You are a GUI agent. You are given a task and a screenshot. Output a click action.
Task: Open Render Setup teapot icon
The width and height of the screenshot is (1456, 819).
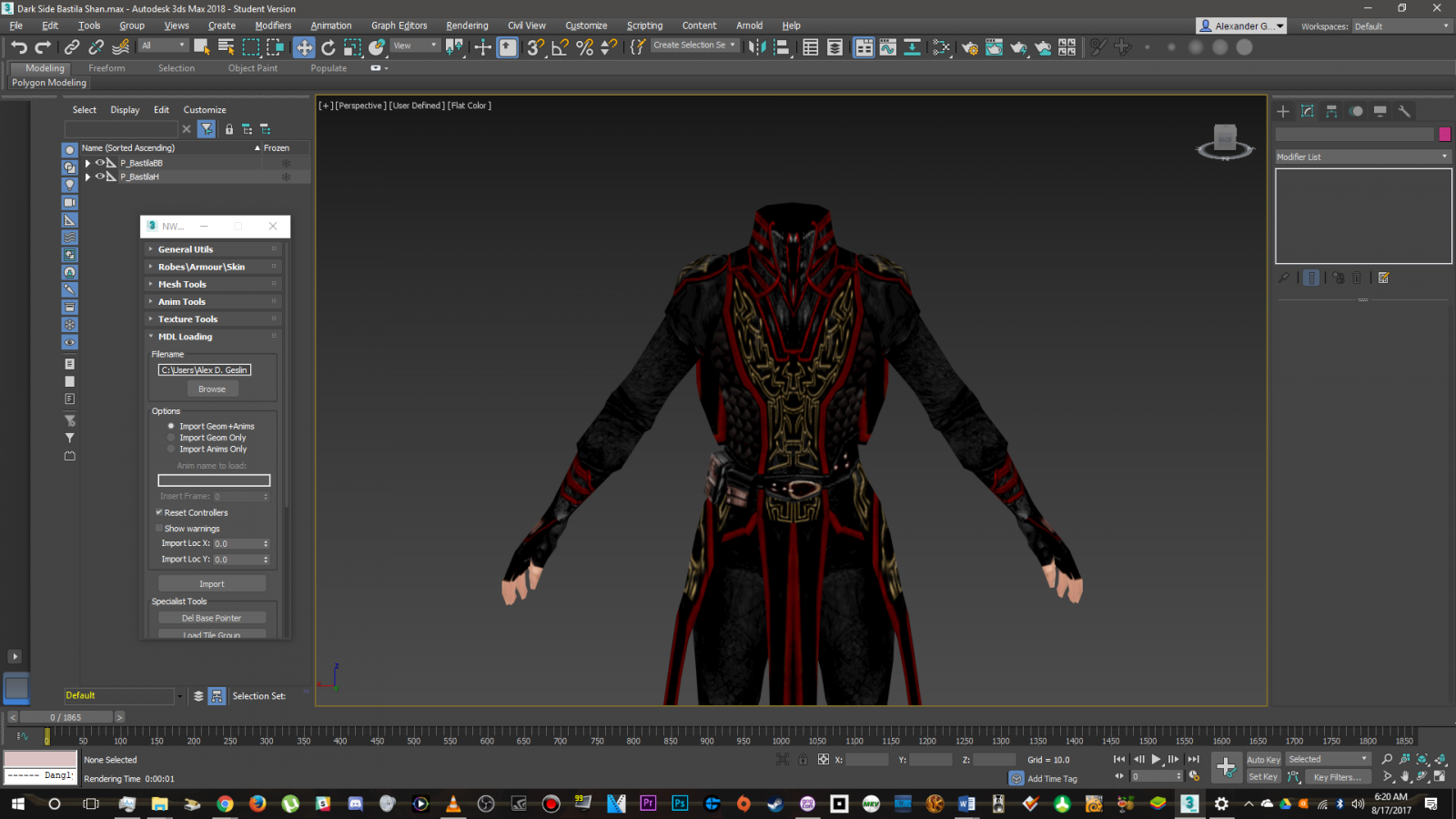(x=970, y=47)
